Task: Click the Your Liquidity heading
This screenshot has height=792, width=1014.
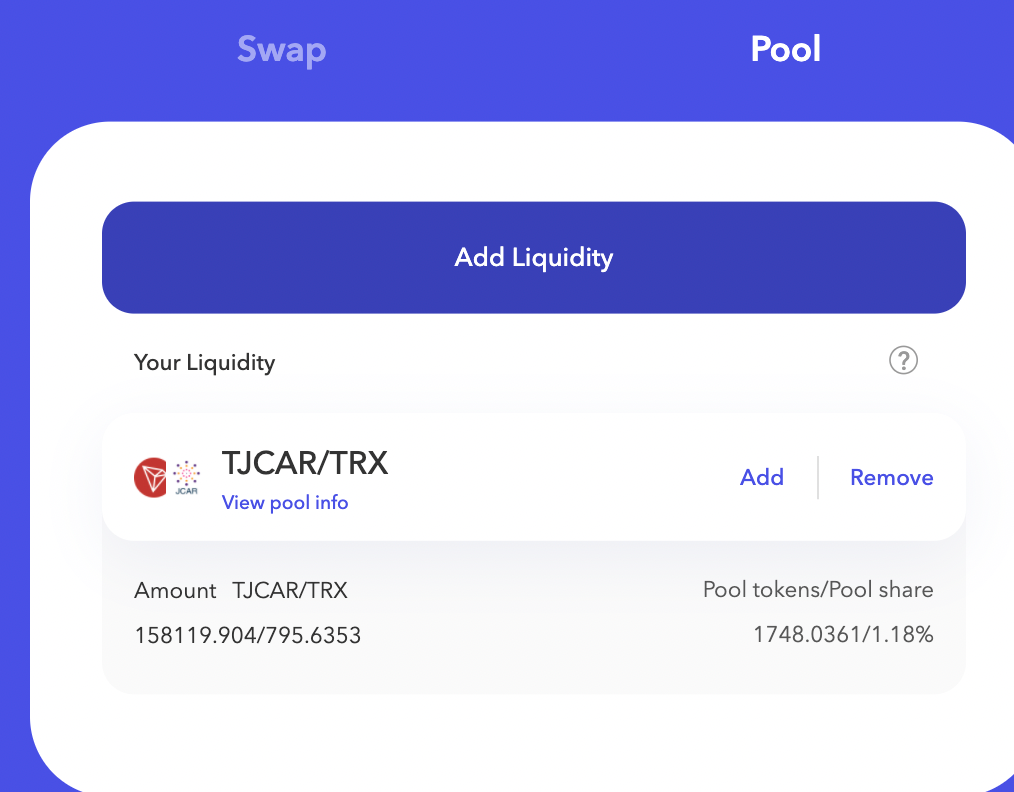Action: click(x=204, y=362)
